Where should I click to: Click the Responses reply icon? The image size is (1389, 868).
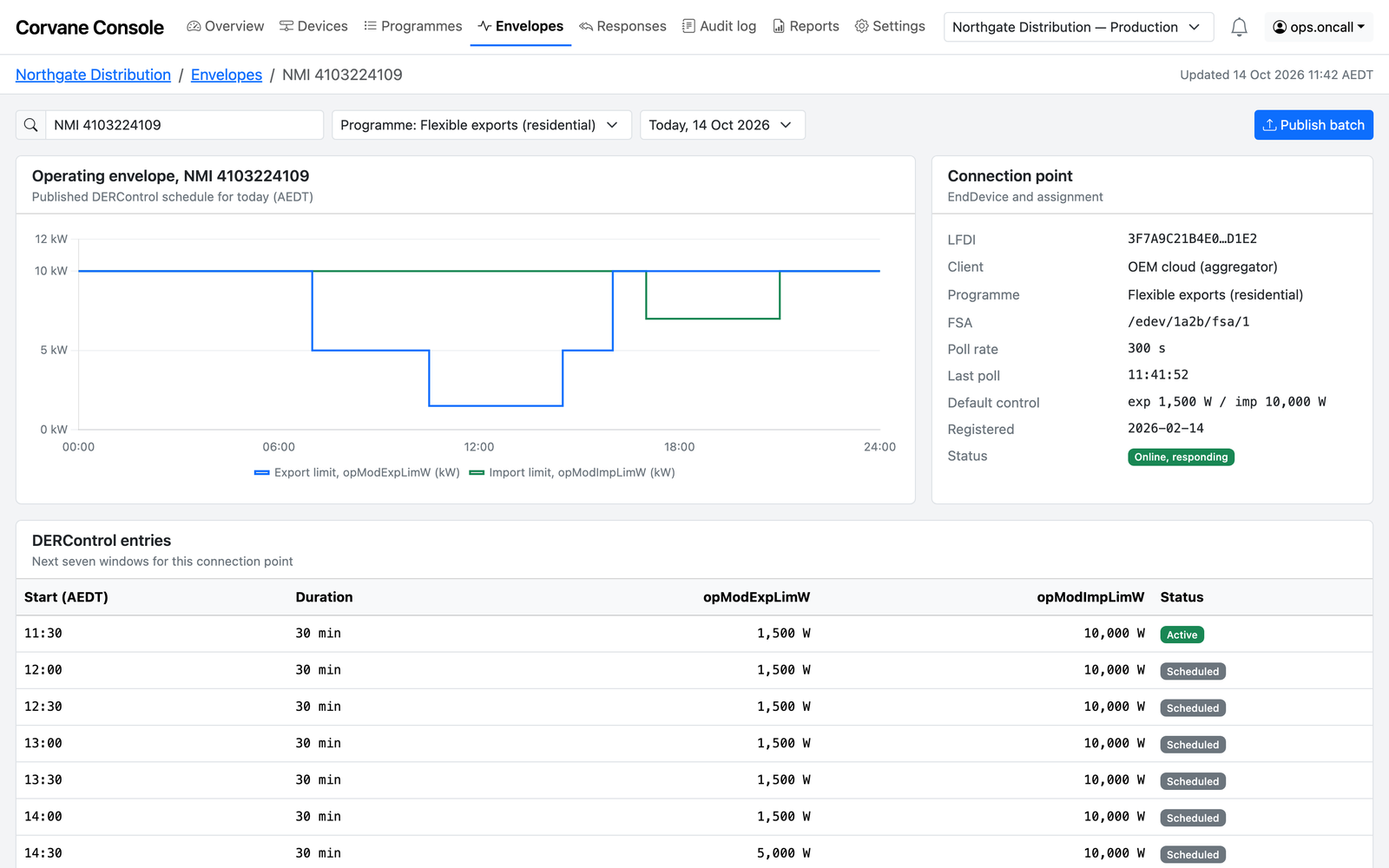coord(586,26)
